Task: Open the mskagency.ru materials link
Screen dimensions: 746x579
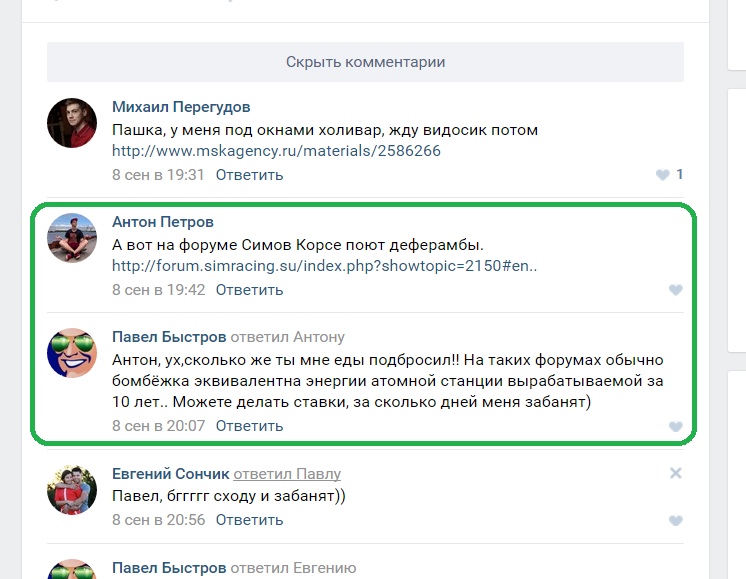Action: [x=276, y=151]
